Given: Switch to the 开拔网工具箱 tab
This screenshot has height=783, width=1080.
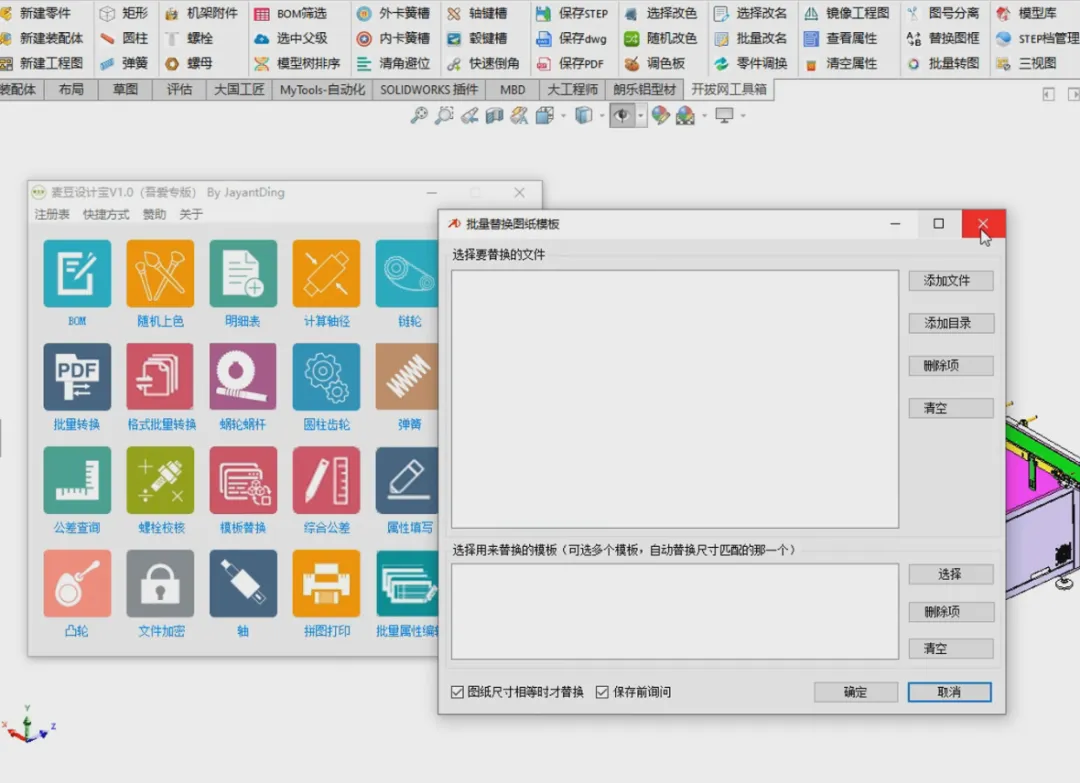Looking at the screenshot, I should coord(729,90).
